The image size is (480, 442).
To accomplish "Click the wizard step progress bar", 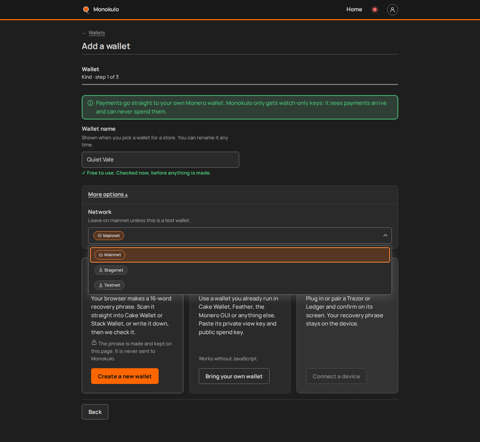I will (x=240, y=85).
